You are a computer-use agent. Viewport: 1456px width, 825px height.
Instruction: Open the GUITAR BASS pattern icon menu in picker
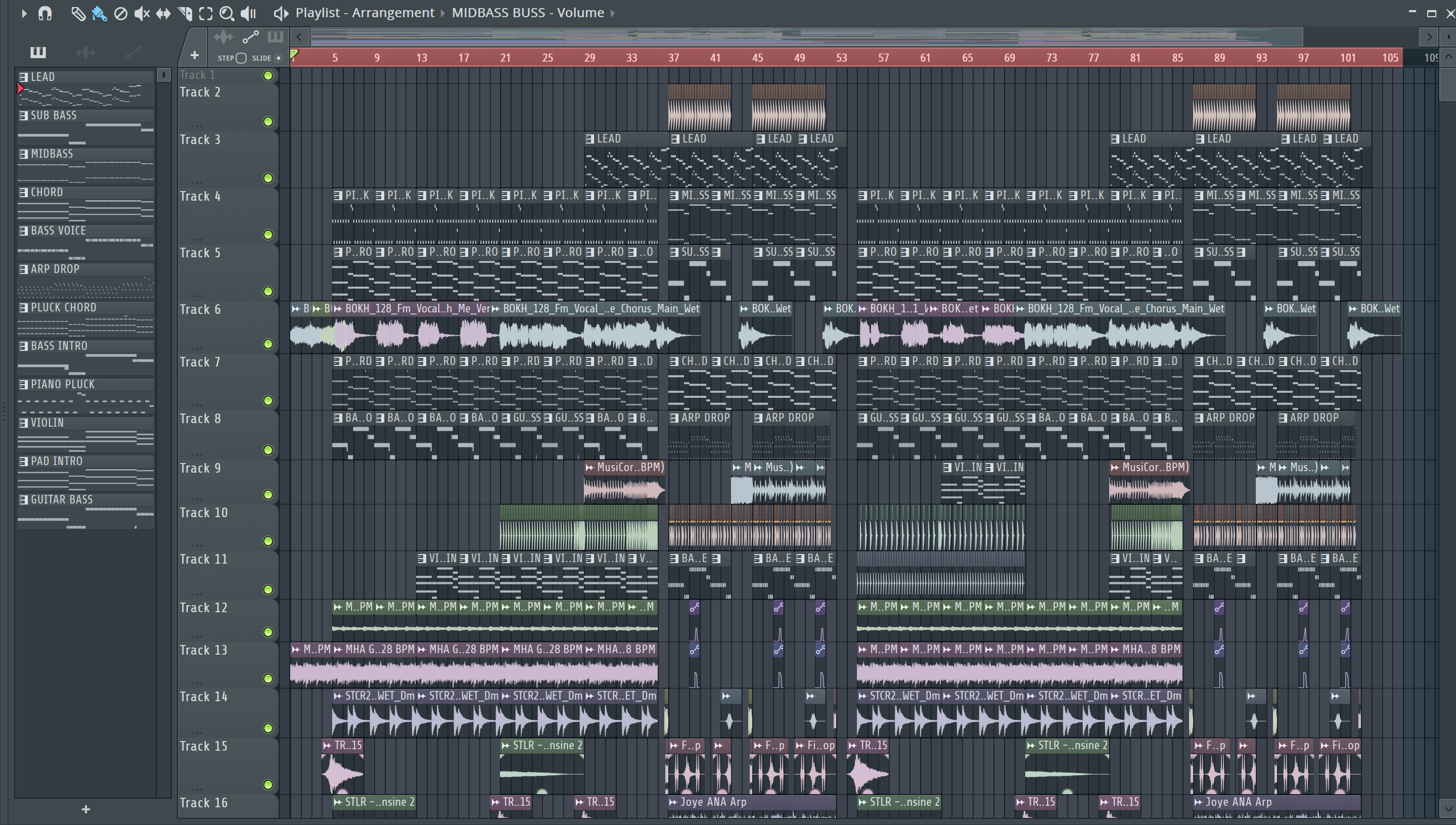23,500
